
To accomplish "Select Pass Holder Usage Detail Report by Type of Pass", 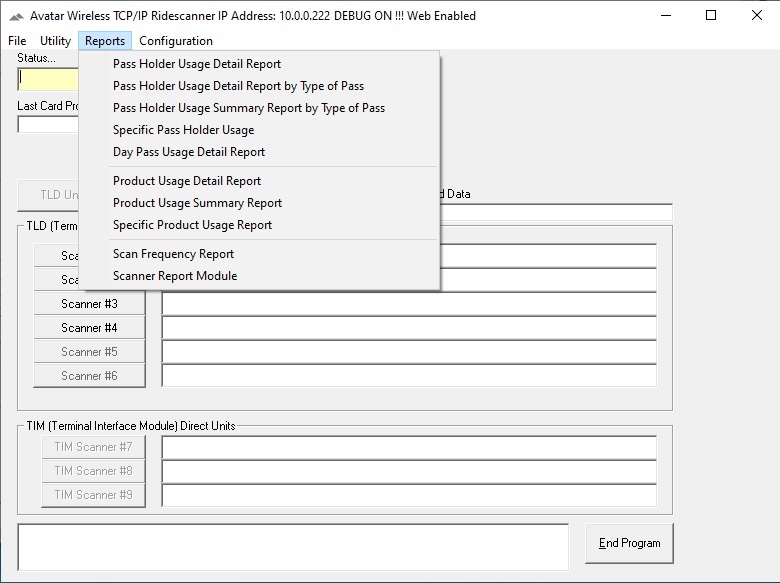I will point(238,86).
